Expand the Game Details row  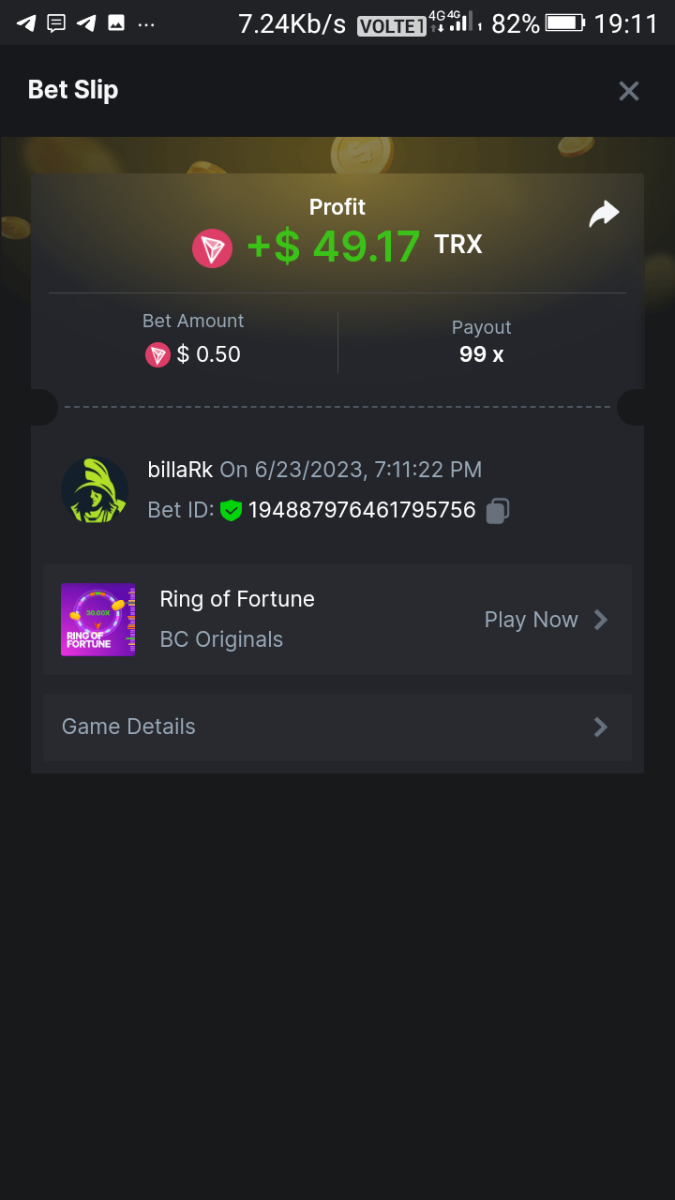(337, 727)
